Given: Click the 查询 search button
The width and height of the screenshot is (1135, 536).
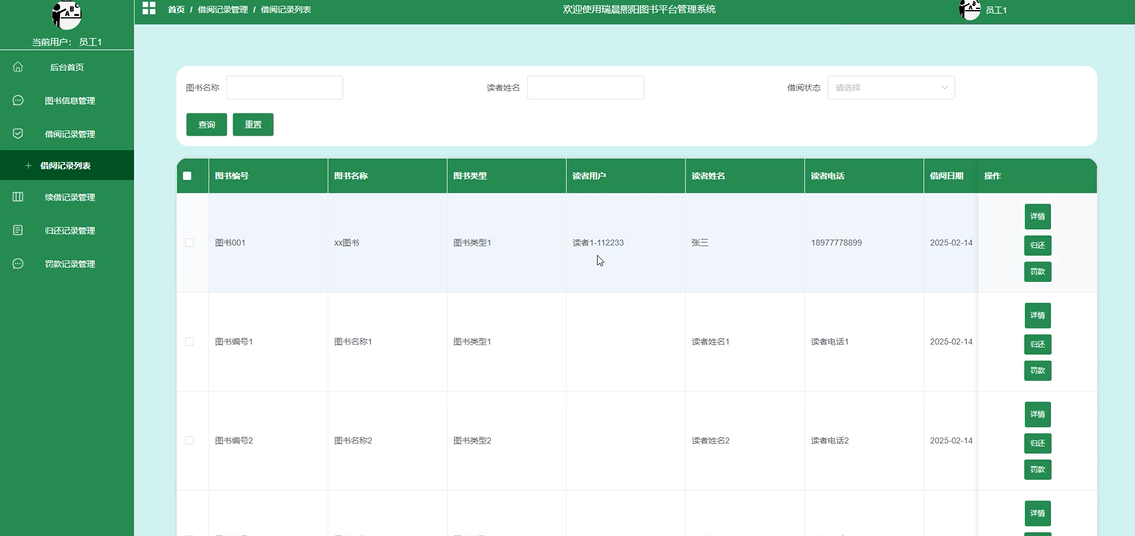Looking at the screenshot, I should (x=206, y=125).
